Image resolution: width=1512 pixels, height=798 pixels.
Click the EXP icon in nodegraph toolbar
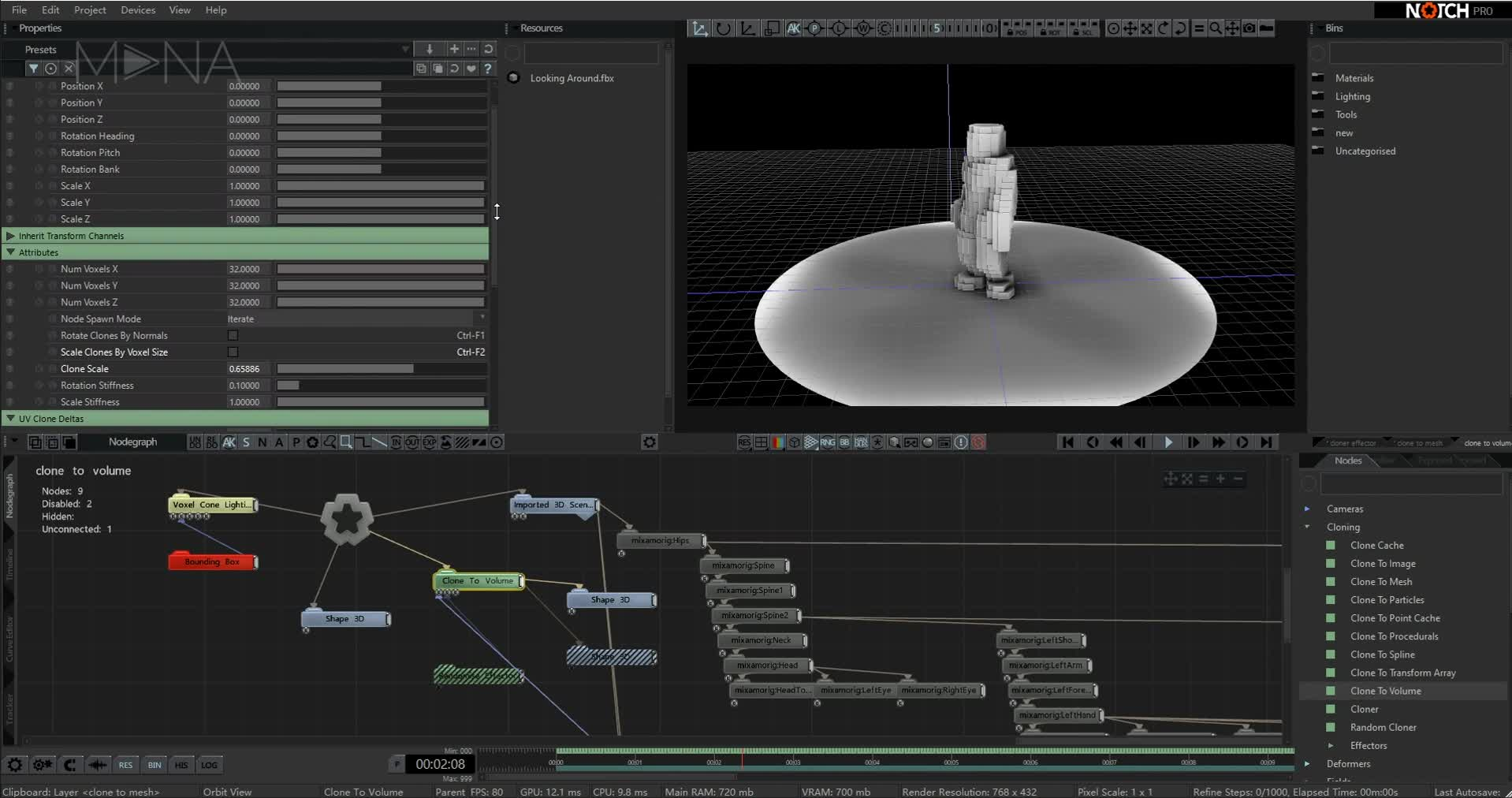pos(429,442)
